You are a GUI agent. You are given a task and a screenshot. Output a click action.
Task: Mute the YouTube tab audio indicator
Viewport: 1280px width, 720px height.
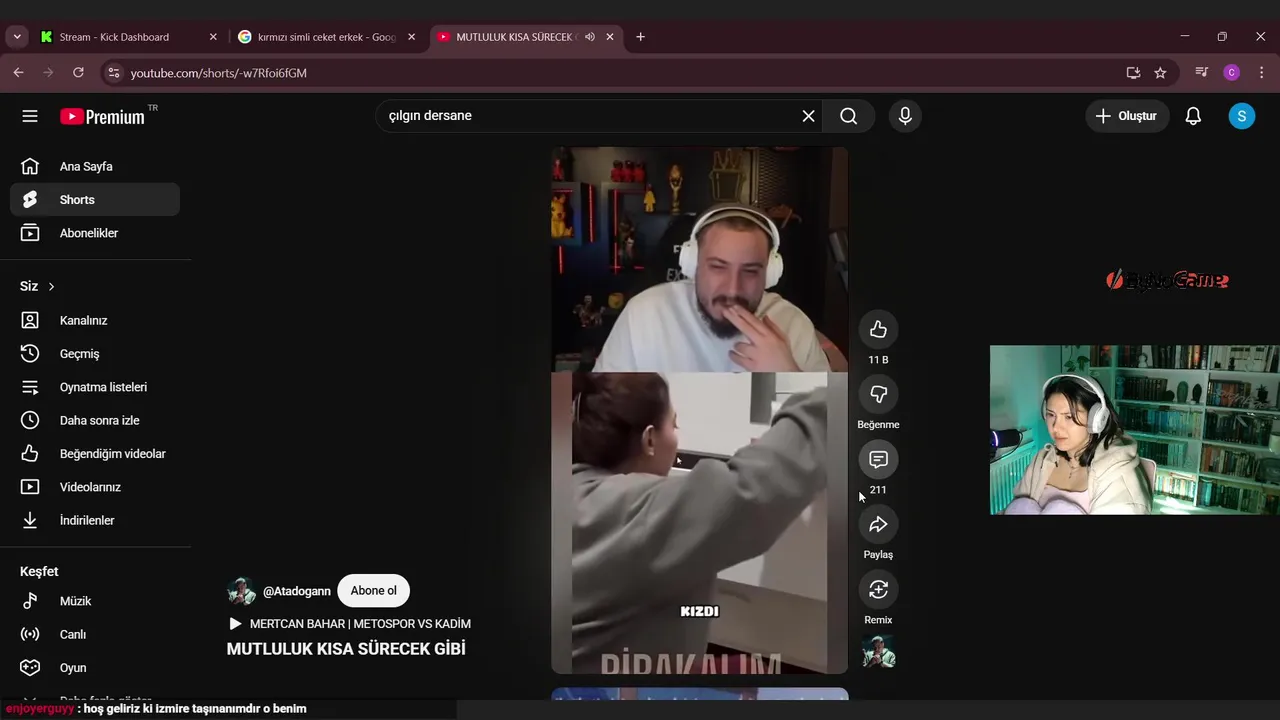coord(590,37)
